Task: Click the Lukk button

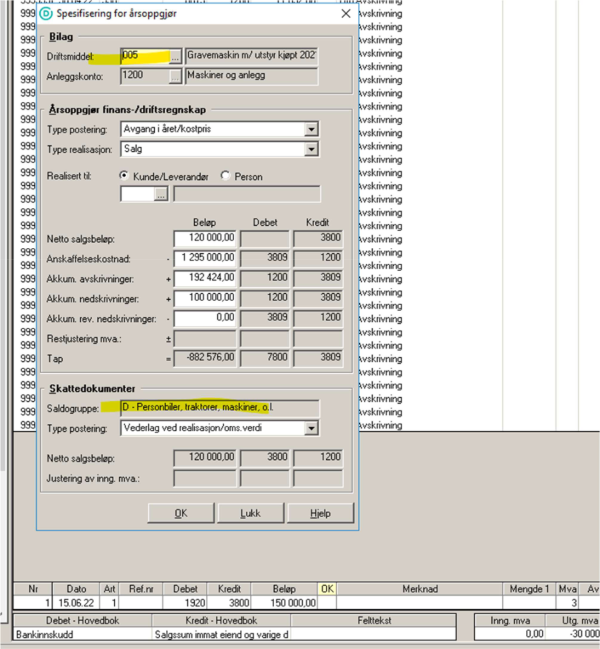Action: (251, 513)
